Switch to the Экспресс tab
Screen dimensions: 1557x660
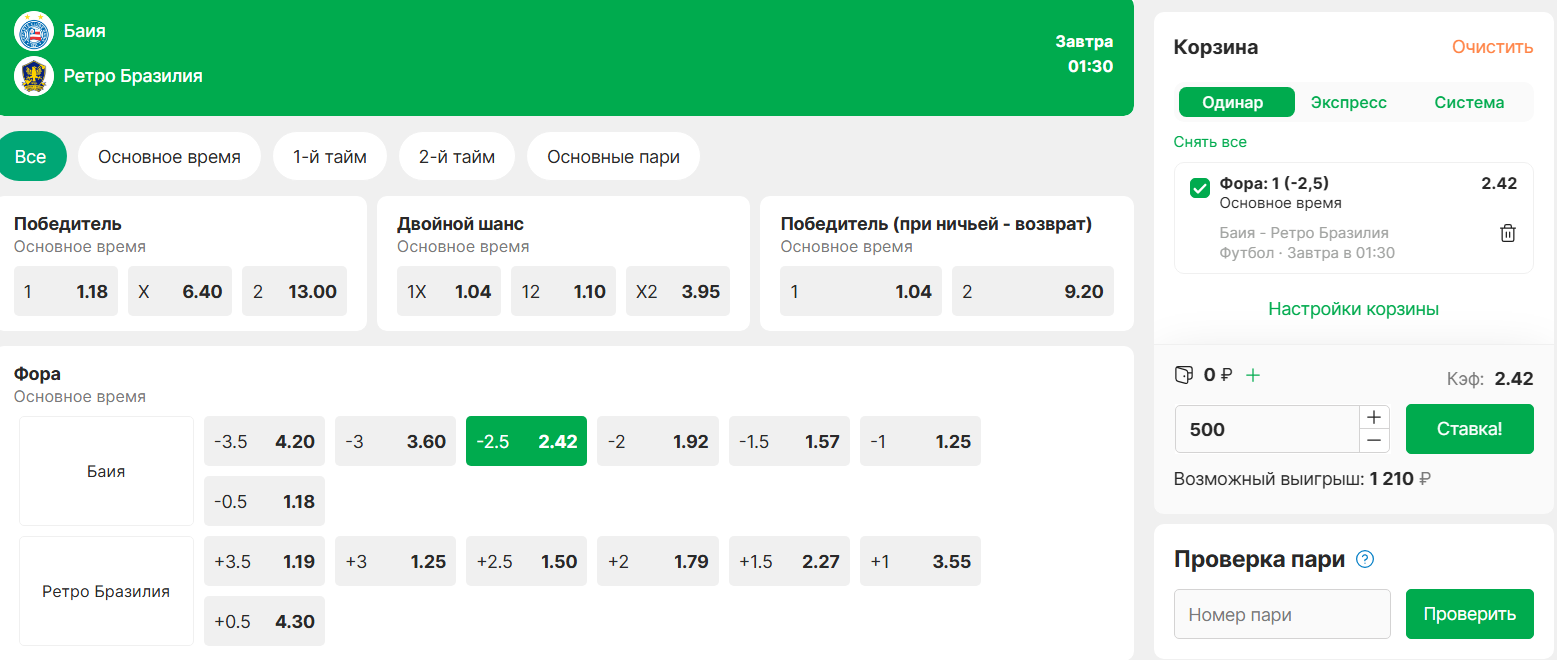(x=1348, y=102)
